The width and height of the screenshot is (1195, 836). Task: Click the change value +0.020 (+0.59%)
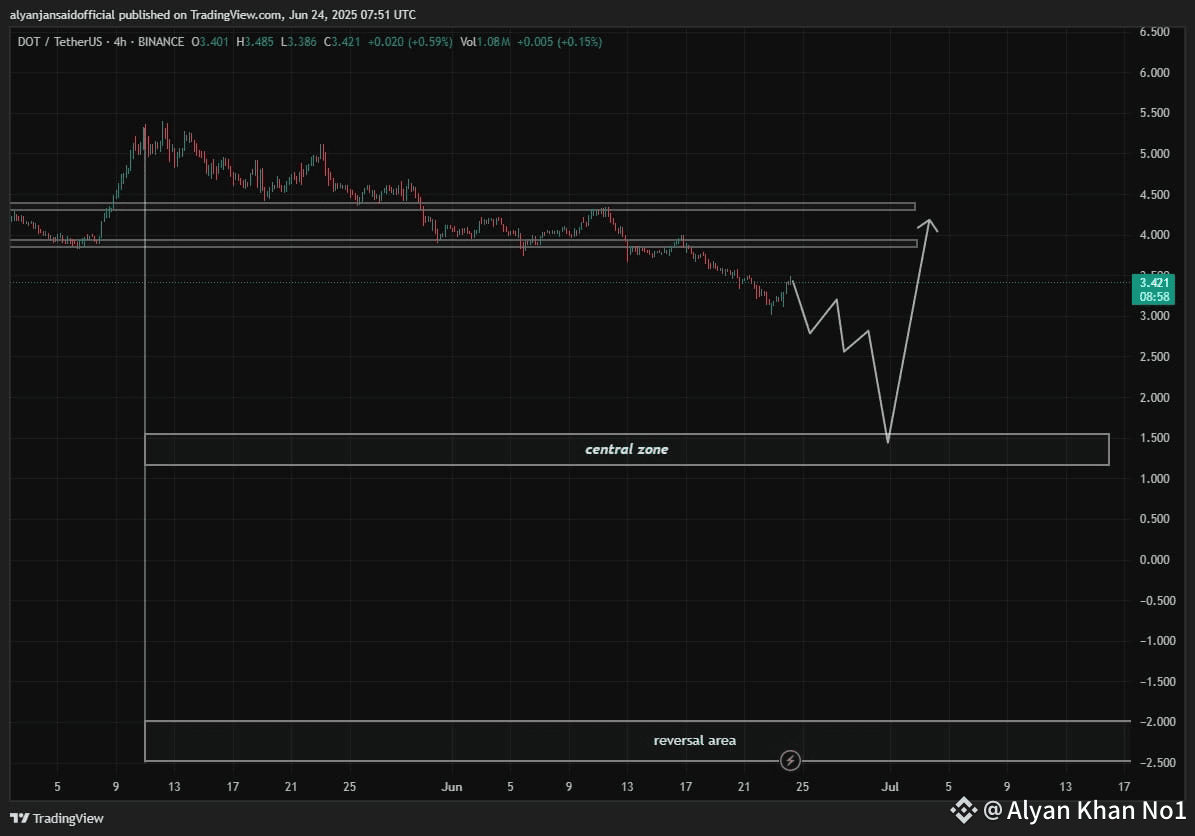pyautogui.click(x=410, y=42)
